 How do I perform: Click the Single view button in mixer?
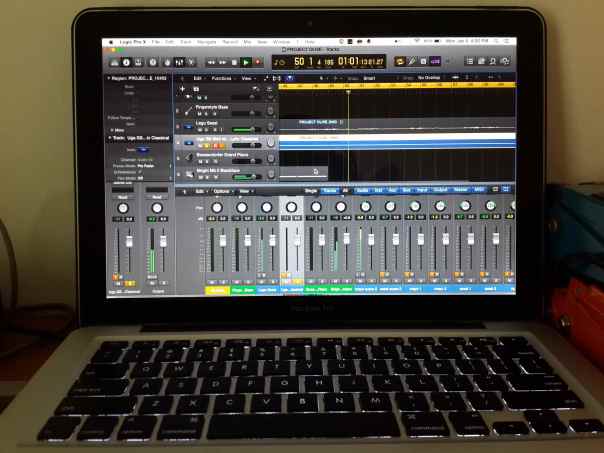[x=311, y=190]
